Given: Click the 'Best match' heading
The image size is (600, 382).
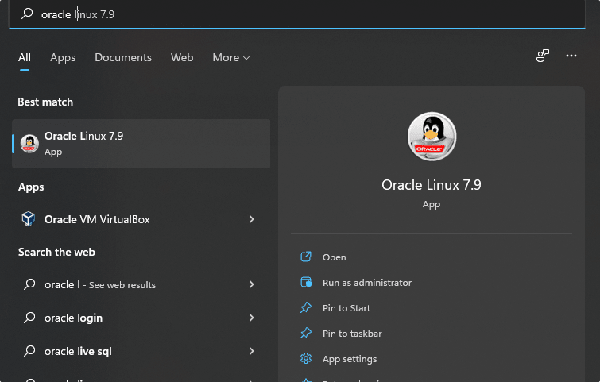Looking at the screenshot, I should click(x=45, y=102).
